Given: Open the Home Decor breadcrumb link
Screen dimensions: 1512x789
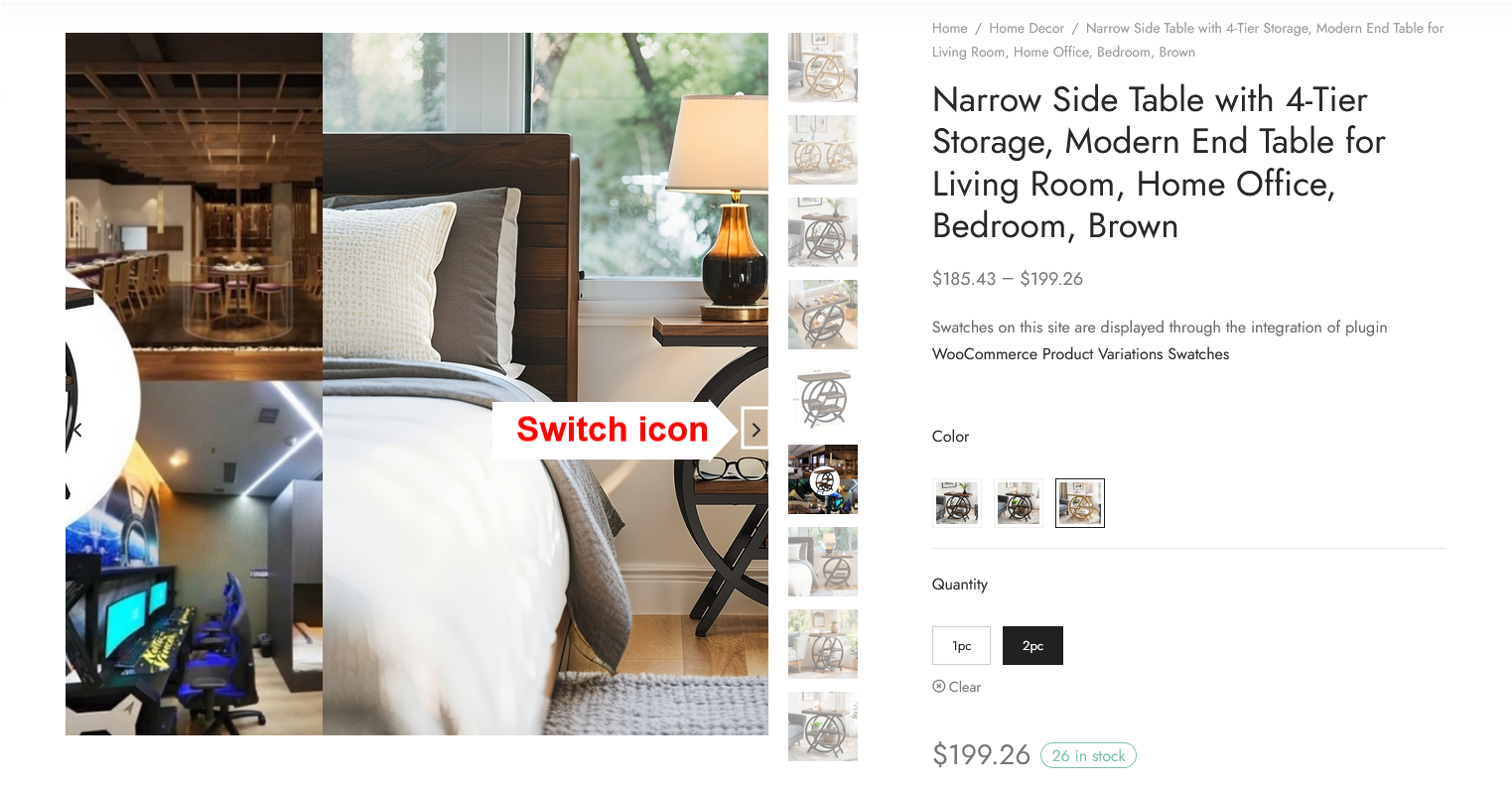Looking at the screenshot, I should point(1027,28).
